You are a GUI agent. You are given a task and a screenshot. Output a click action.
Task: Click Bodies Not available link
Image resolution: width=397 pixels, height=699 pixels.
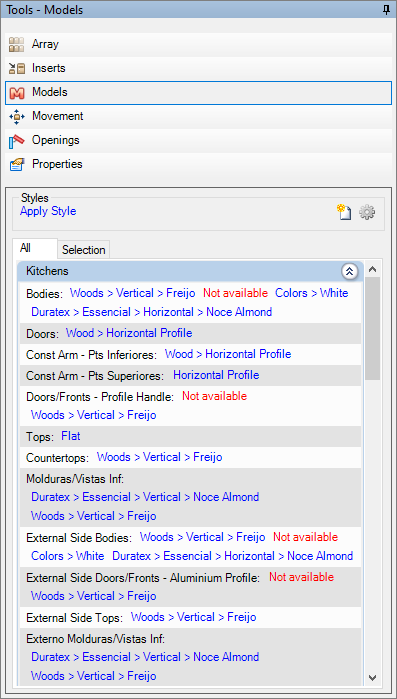(236, 293)
